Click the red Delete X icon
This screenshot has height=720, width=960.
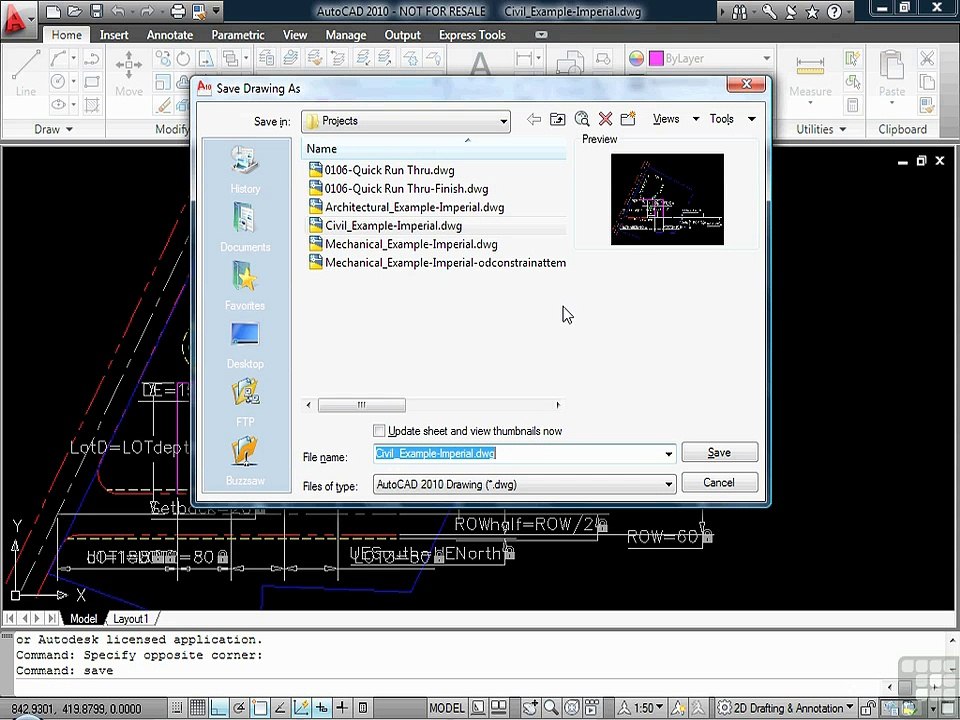(x=606, y=119)
